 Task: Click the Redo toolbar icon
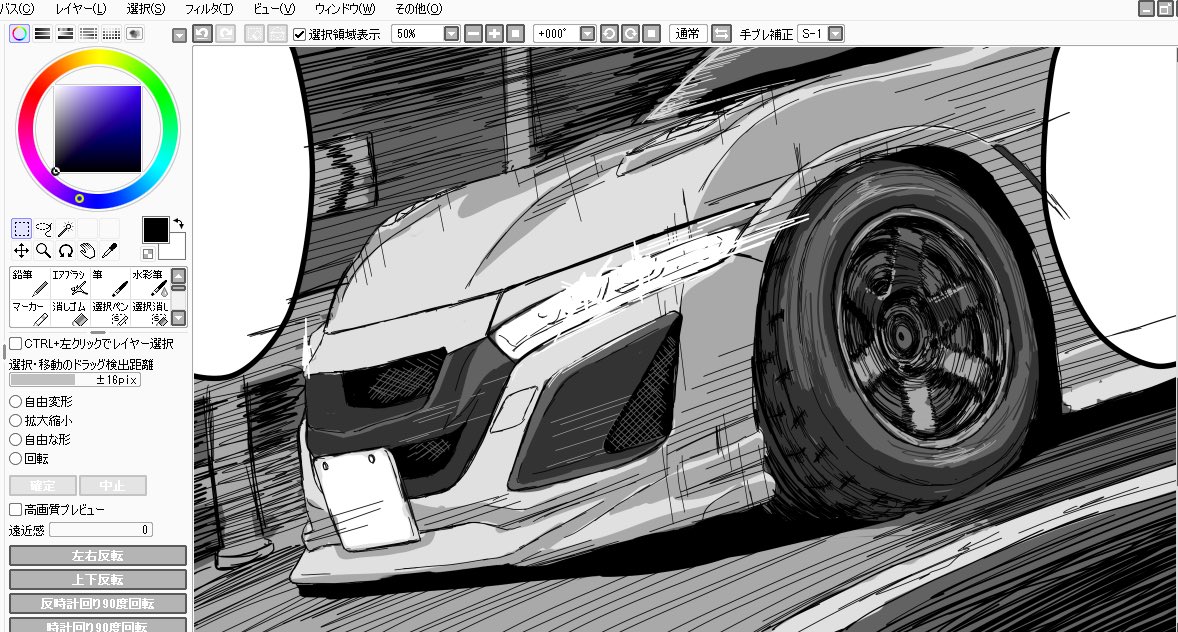click(x=225, y=34)
